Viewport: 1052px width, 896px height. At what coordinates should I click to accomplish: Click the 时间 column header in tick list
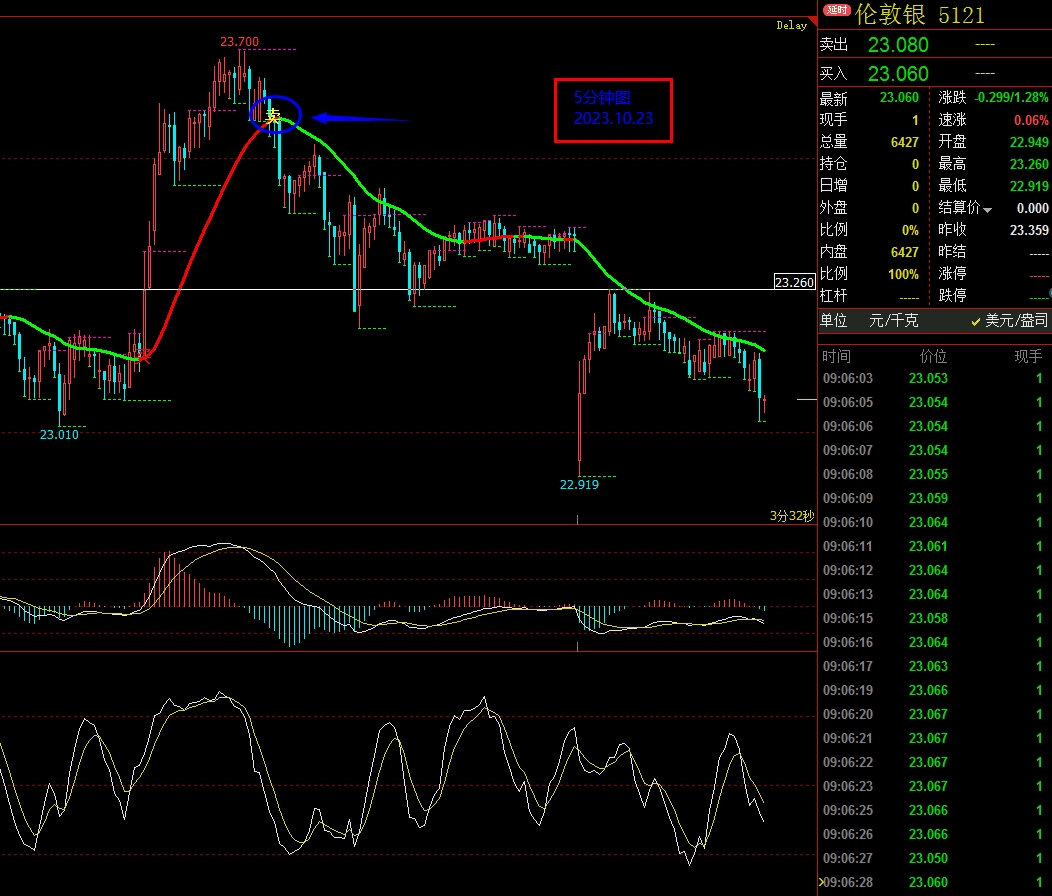coord(836,356)
